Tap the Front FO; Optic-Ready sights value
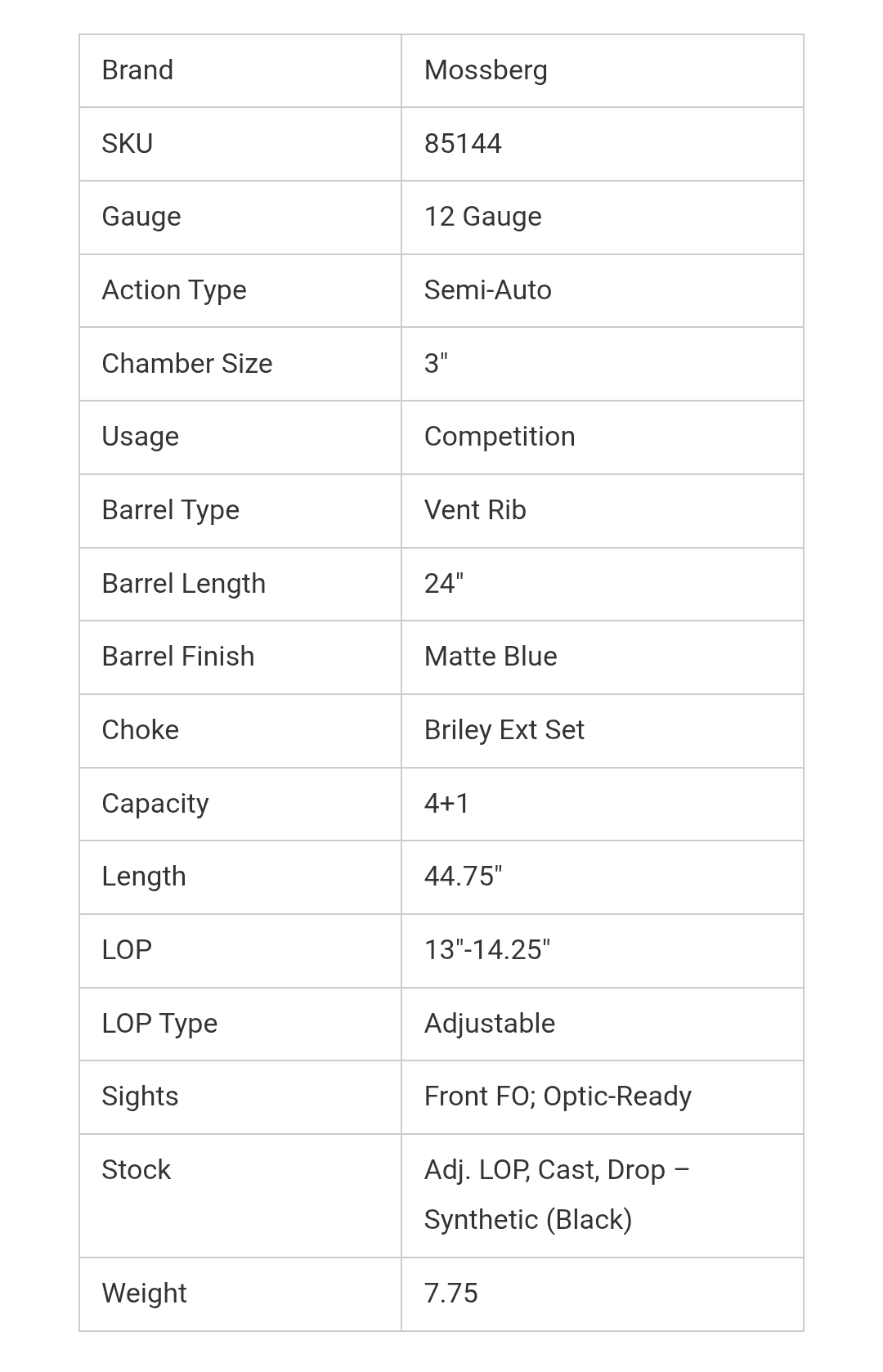 pyautogui.click(x=558, y=1096)
